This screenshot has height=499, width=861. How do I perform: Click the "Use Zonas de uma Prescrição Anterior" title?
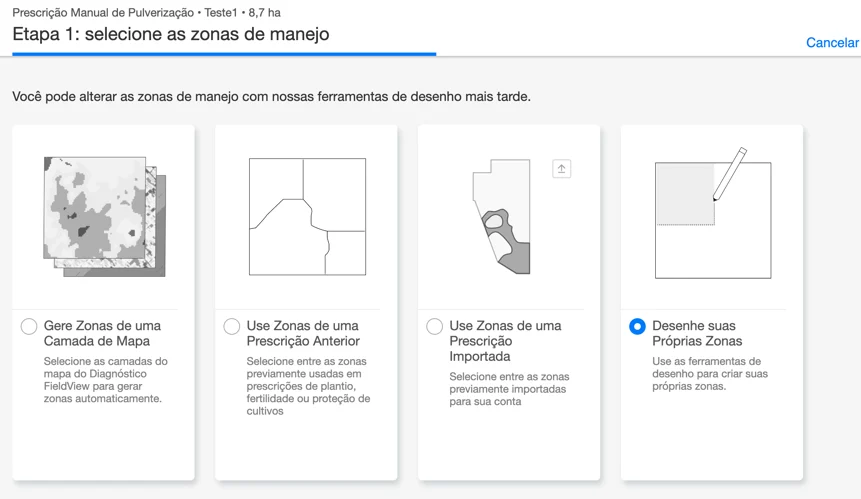305,333
